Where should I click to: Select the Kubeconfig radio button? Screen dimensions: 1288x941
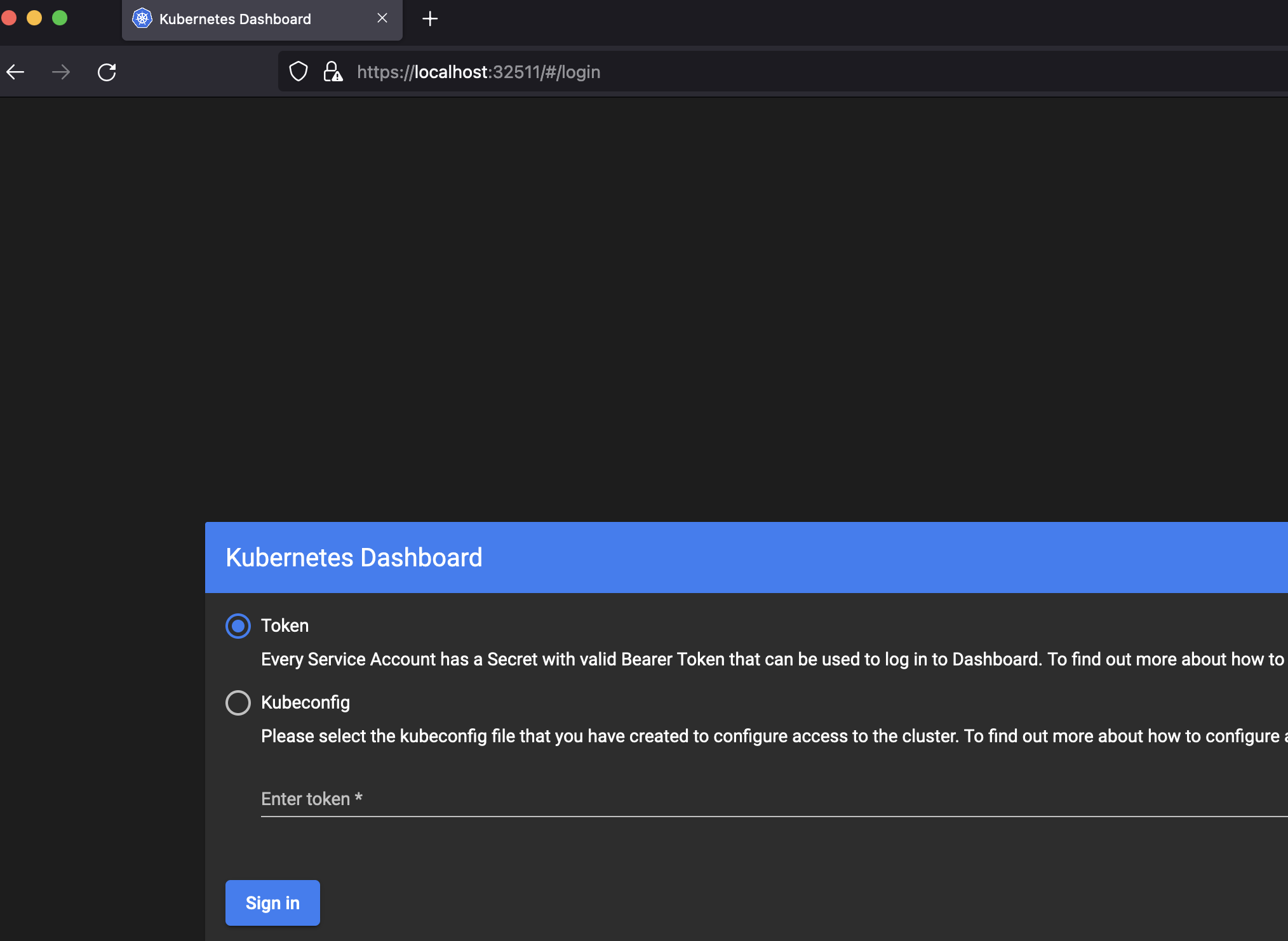(x=238, y=703)
